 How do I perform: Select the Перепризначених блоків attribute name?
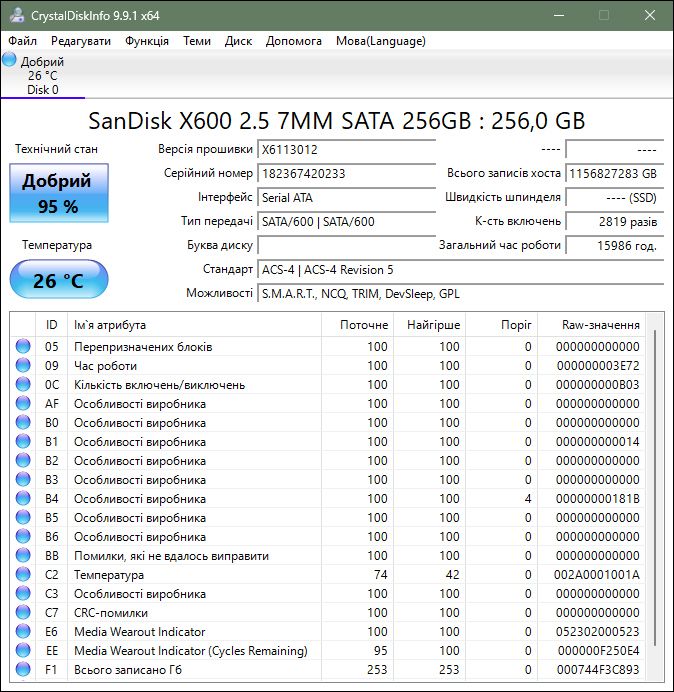(143, 347)
